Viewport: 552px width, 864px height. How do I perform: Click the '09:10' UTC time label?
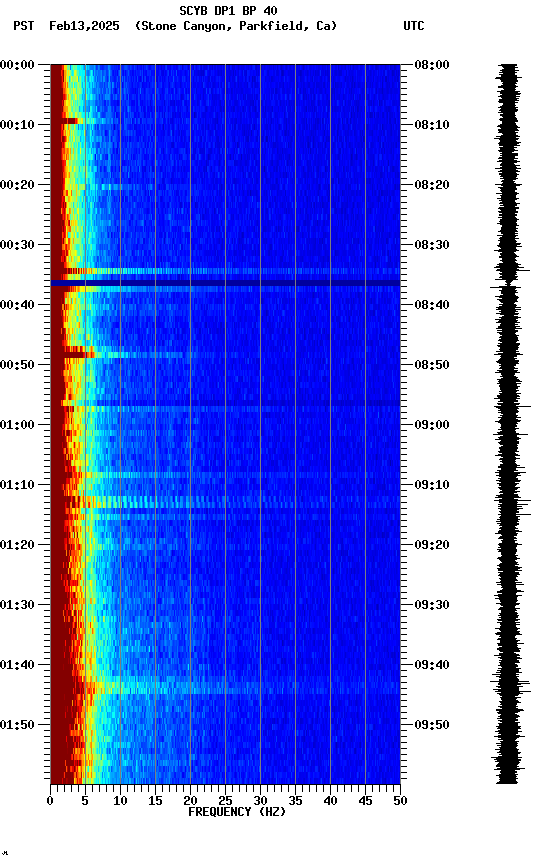(432, 485)
